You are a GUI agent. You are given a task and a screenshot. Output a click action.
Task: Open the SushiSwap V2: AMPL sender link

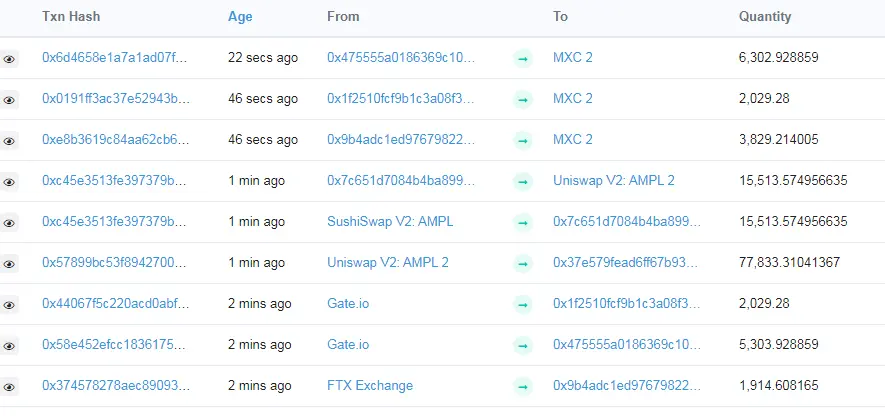390,221
